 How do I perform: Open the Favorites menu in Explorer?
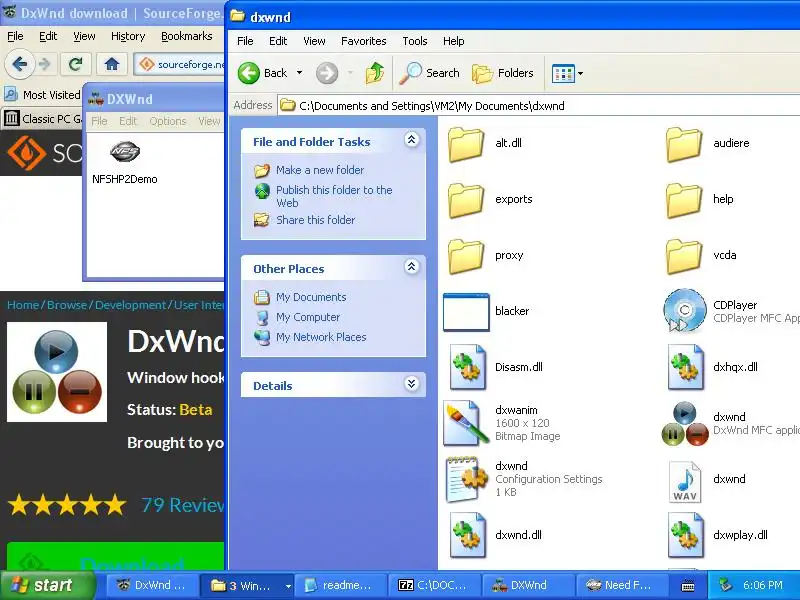364,41
